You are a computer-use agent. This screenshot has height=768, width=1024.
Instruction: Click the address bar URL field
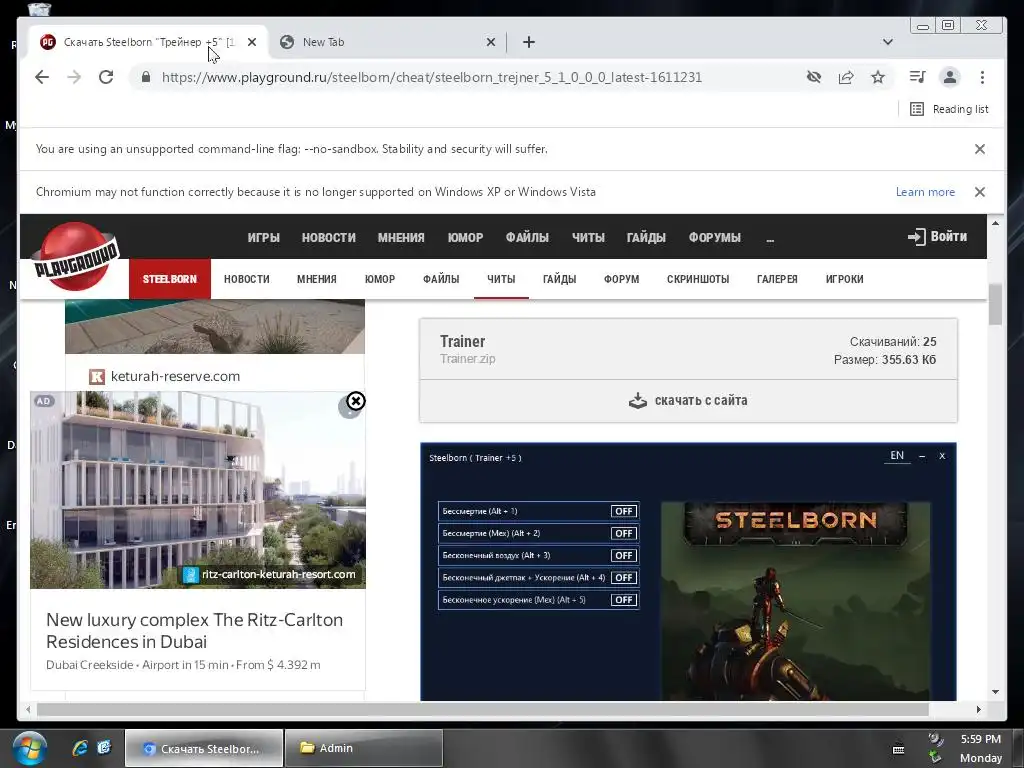(x=432, y=77)
